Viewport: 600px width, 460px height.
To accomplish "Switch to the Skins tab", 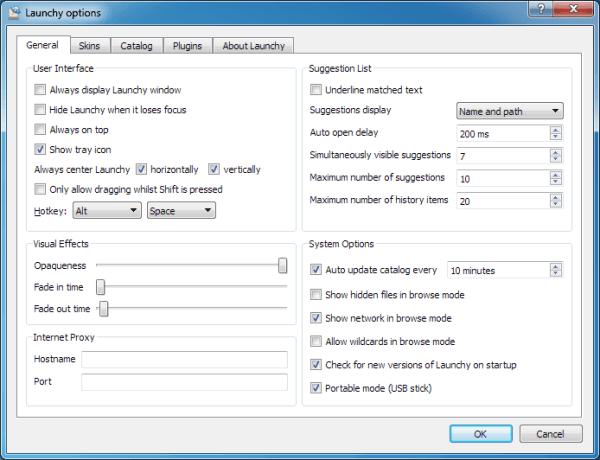I will (x=89, y=46).
